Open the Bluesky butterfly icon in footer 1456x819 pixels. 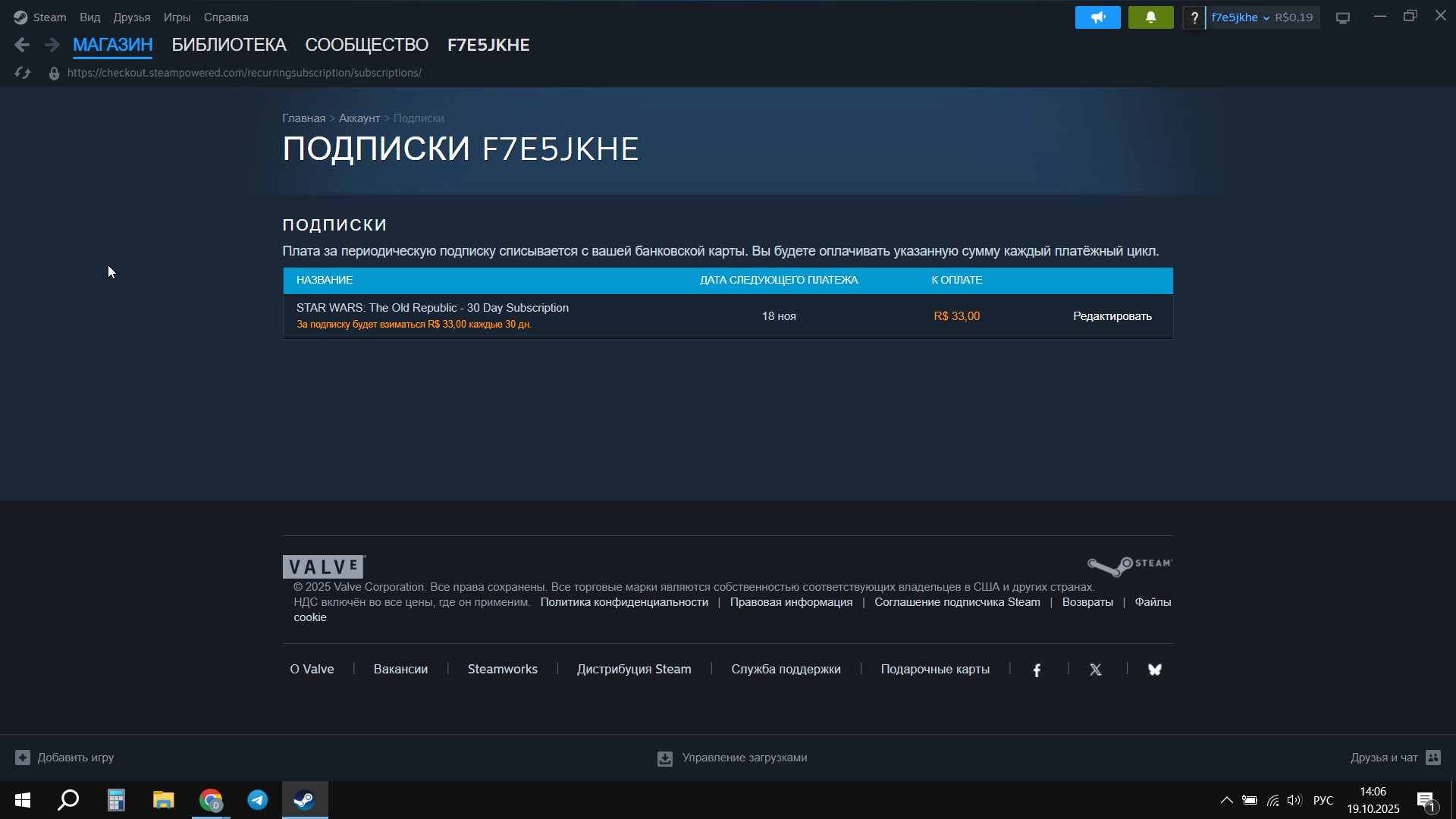point(1154,670)
